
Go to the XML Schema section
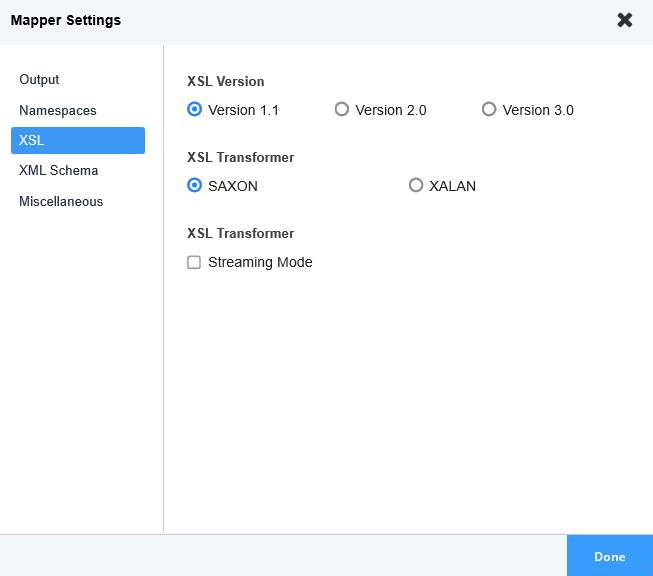click(58, 171)
